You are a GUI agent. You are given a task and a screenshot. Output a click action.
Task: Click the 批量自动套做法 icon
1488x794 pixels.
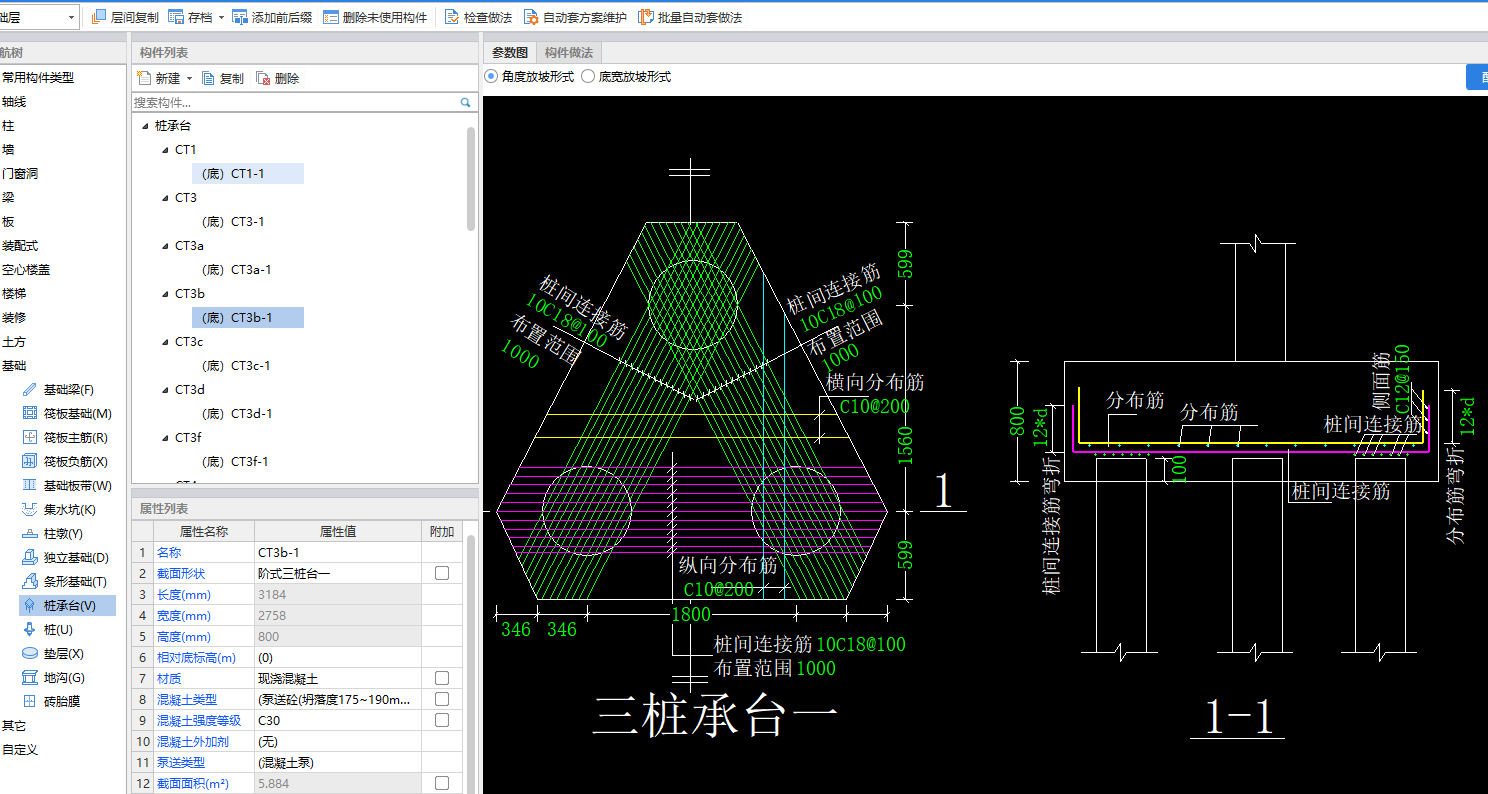tap(646, 17)
